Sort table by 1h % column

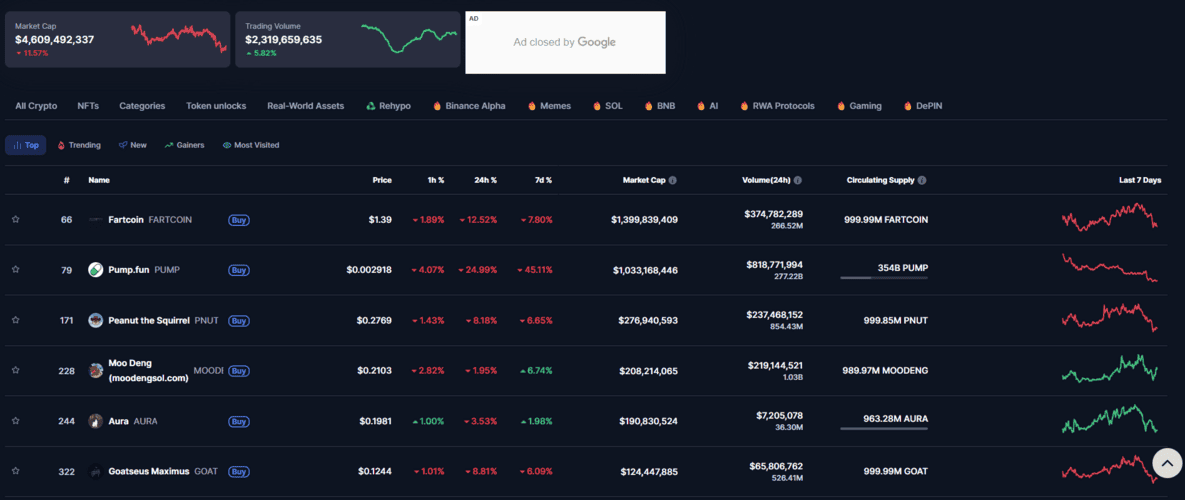(x=434, y=181)
